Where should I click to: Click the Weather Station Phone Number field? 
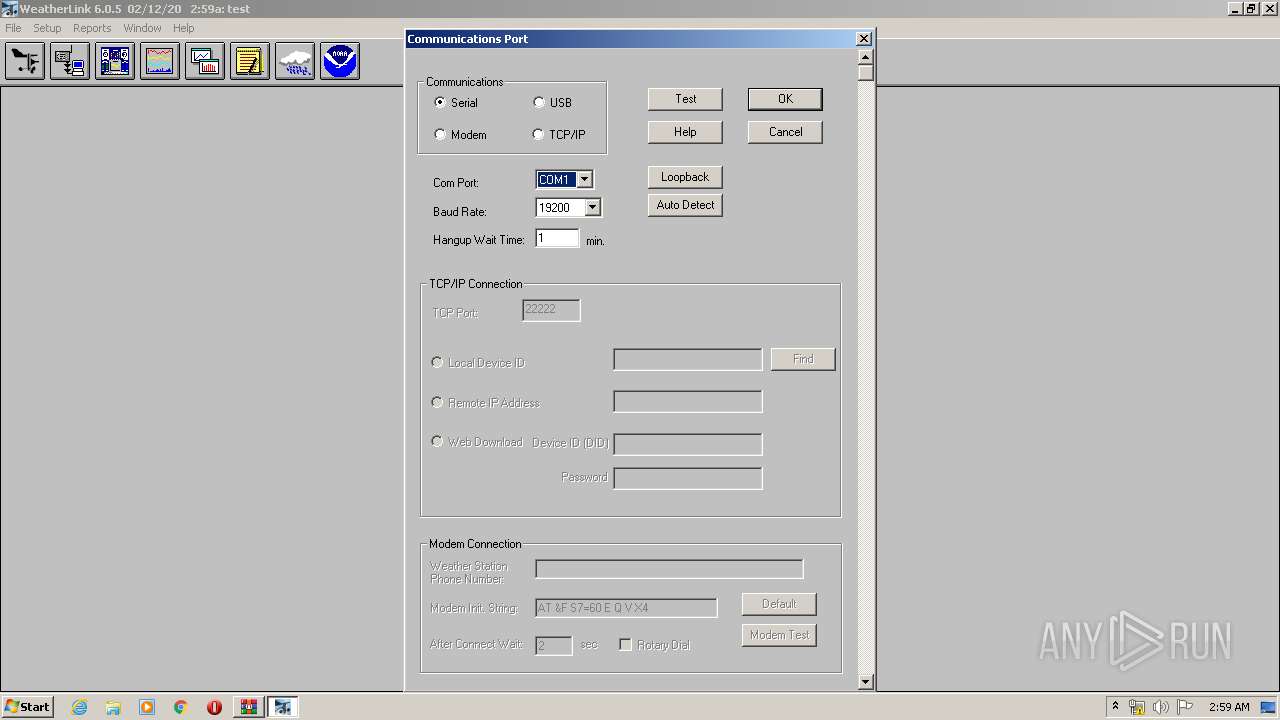point(669,569)
